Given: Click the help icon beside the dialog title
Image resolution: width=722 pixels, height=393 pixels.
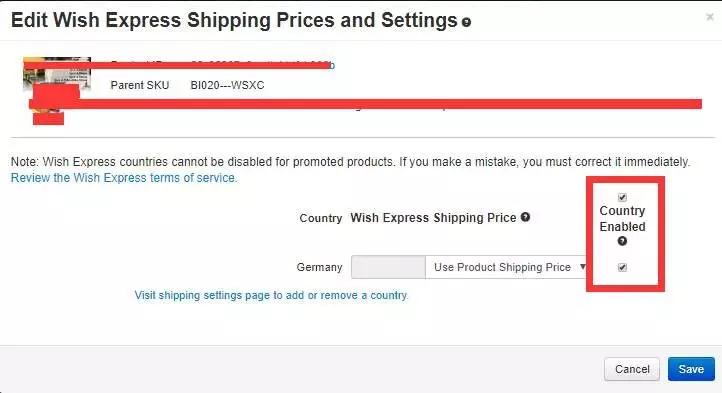Looking at the screenshot, I should pos(466,22).
